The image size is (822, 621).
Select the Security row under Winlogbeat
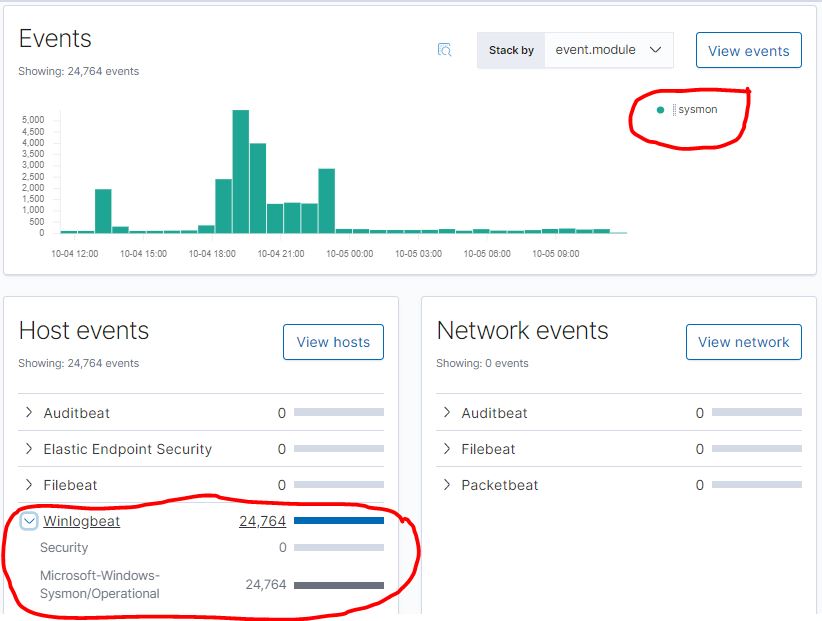pos(65,548)
